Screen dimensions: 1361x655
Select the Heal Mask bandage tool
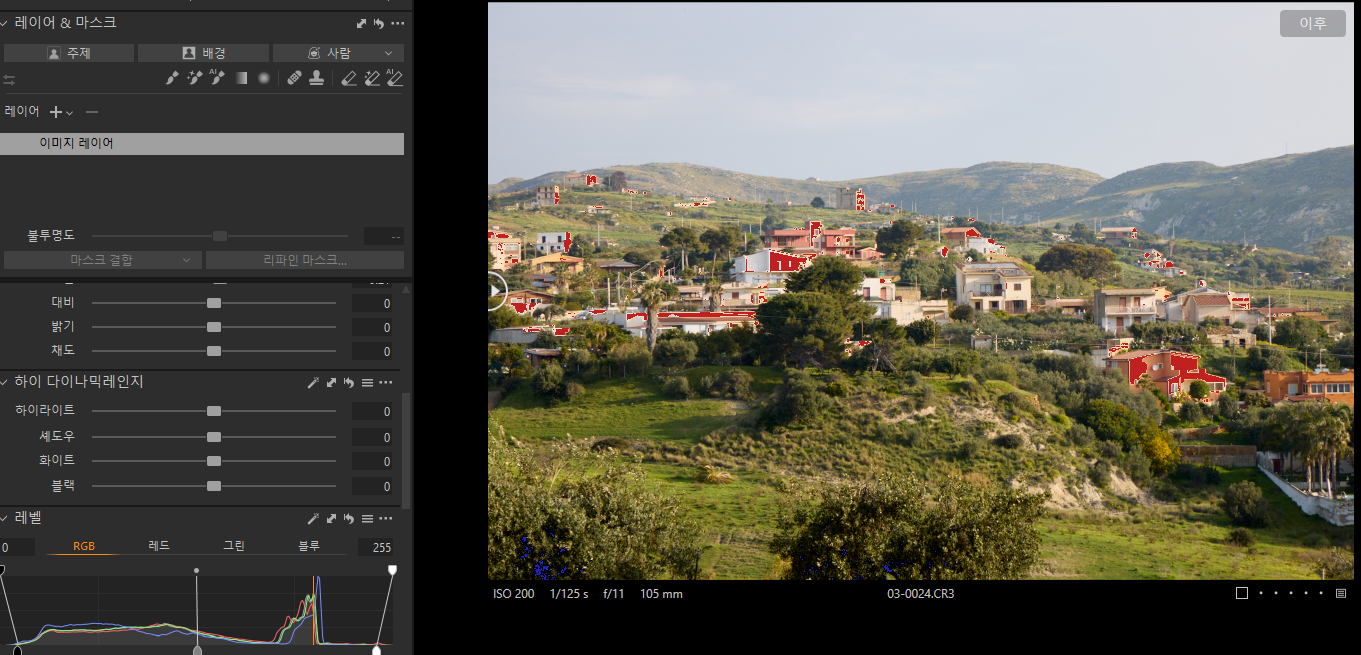coord(294,78)
